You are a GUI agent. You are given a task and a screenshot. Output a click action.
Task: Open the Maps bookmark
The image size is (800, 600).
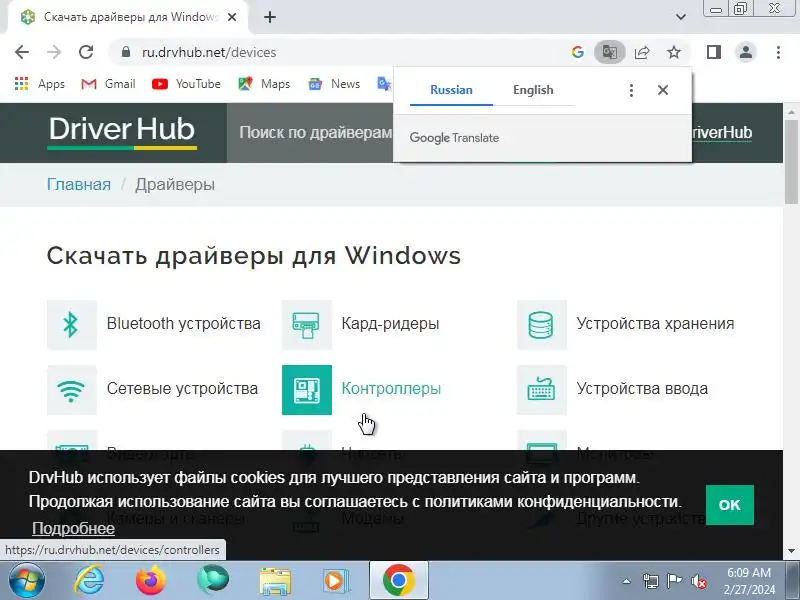(264, 84)
